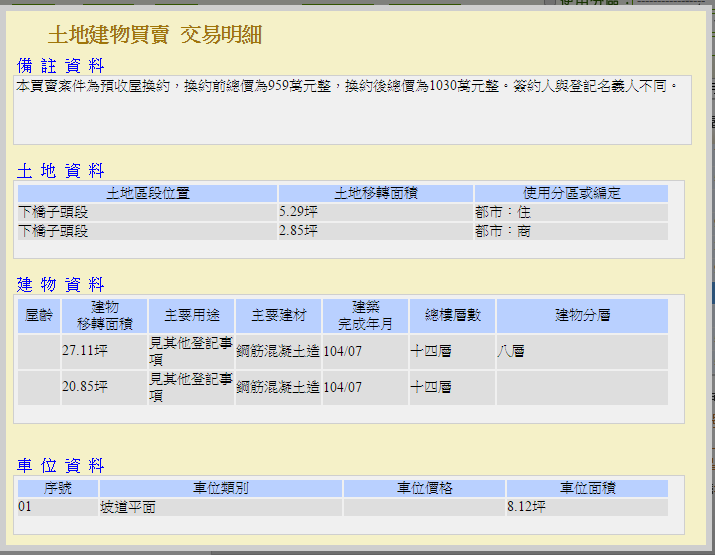Click the 車位價格 column header
715x555 pixels.
(425, 488)
